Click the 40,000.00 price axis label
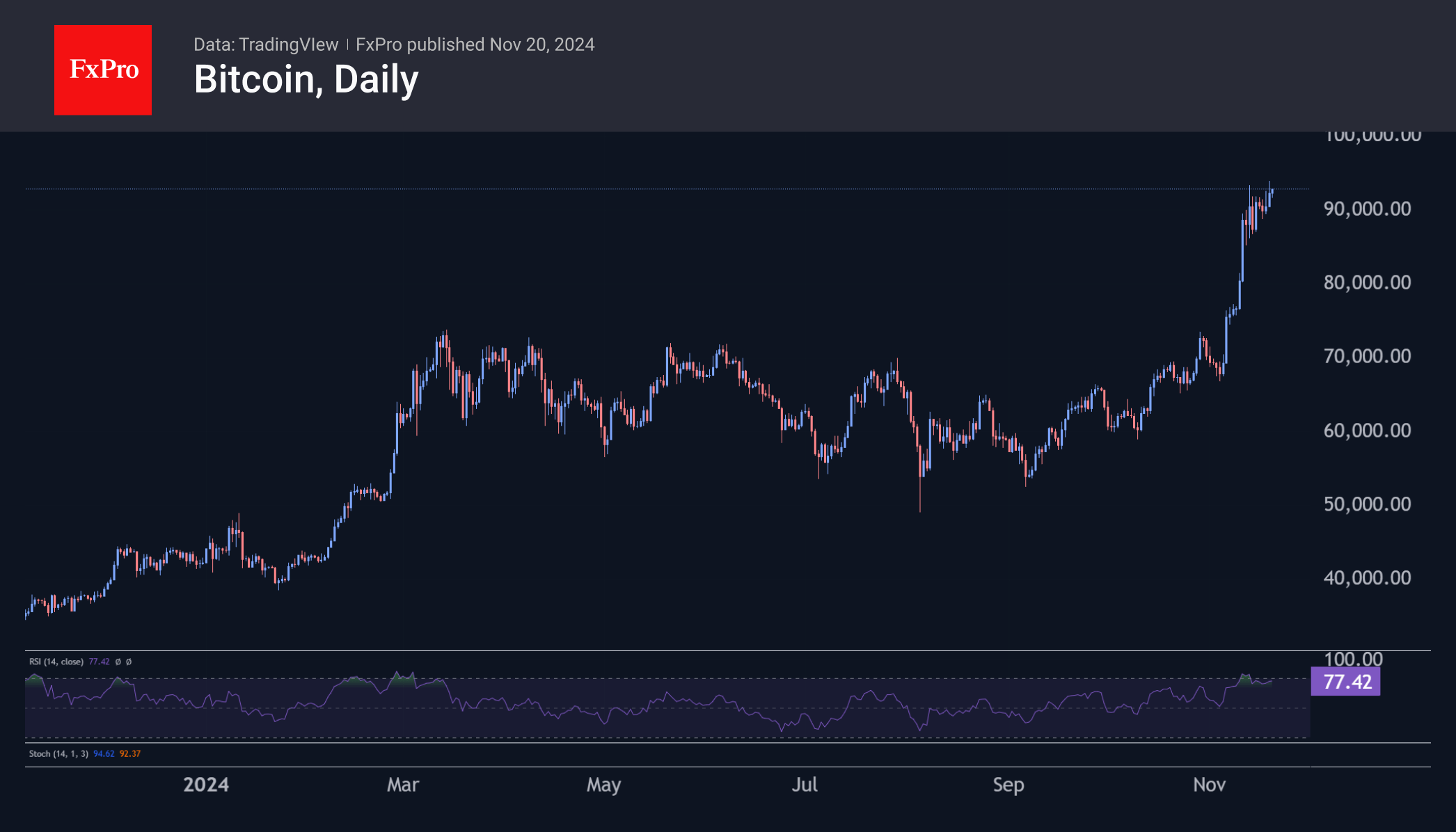Image resolution: width=1456 pixels, height=832 pixels. [x=1367, y=577]
